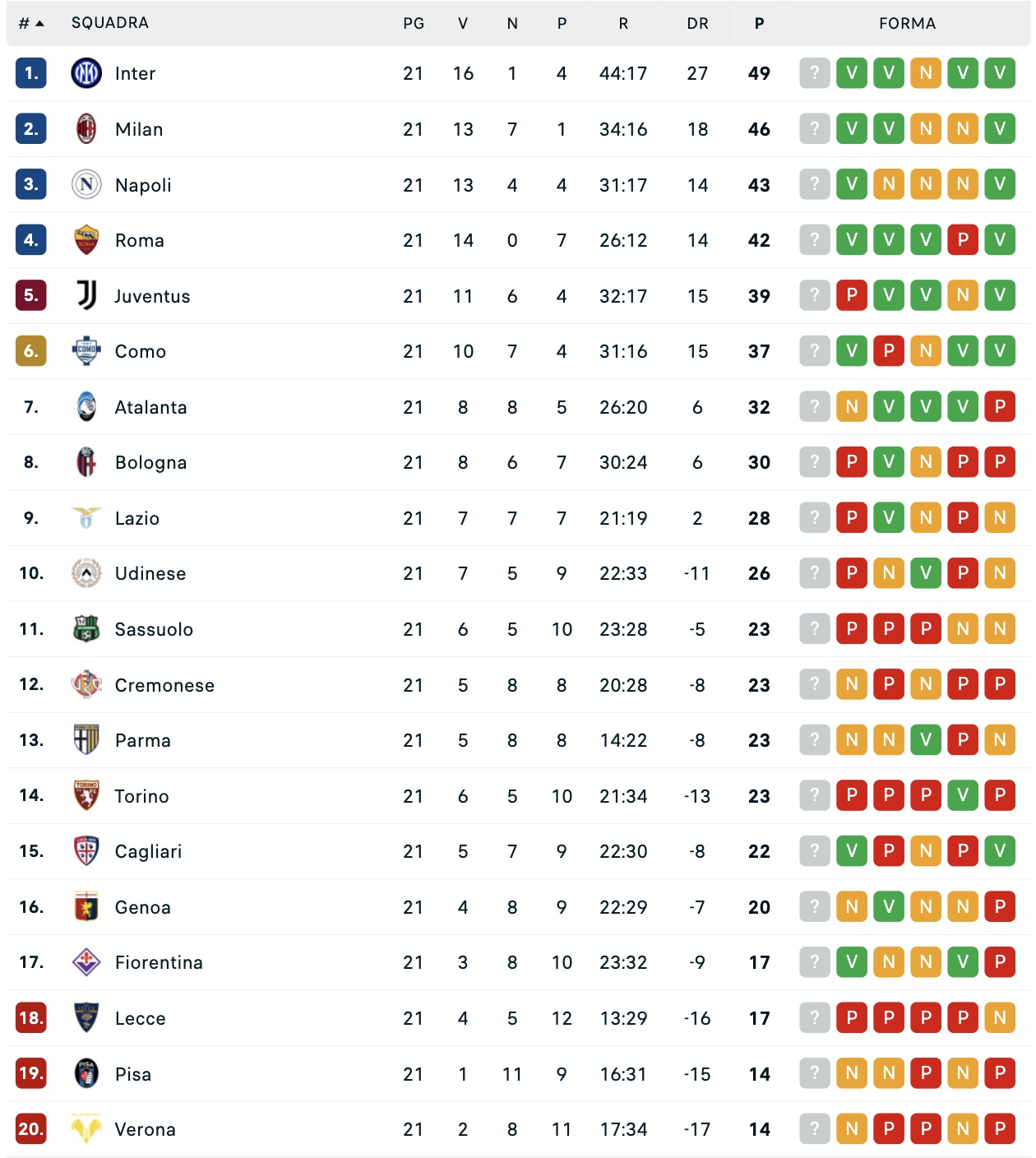Click the Verona club crest icon
Screen dimensions: 1036x1158
pyautogui.click(x=86, y=1128)
